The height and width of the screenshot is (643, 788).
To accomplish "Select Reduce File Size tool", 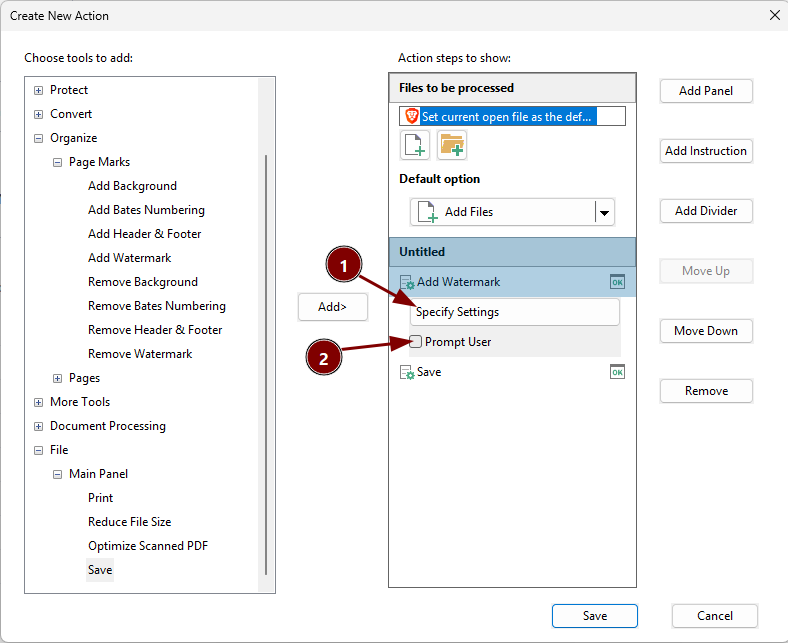I will 129,522.
